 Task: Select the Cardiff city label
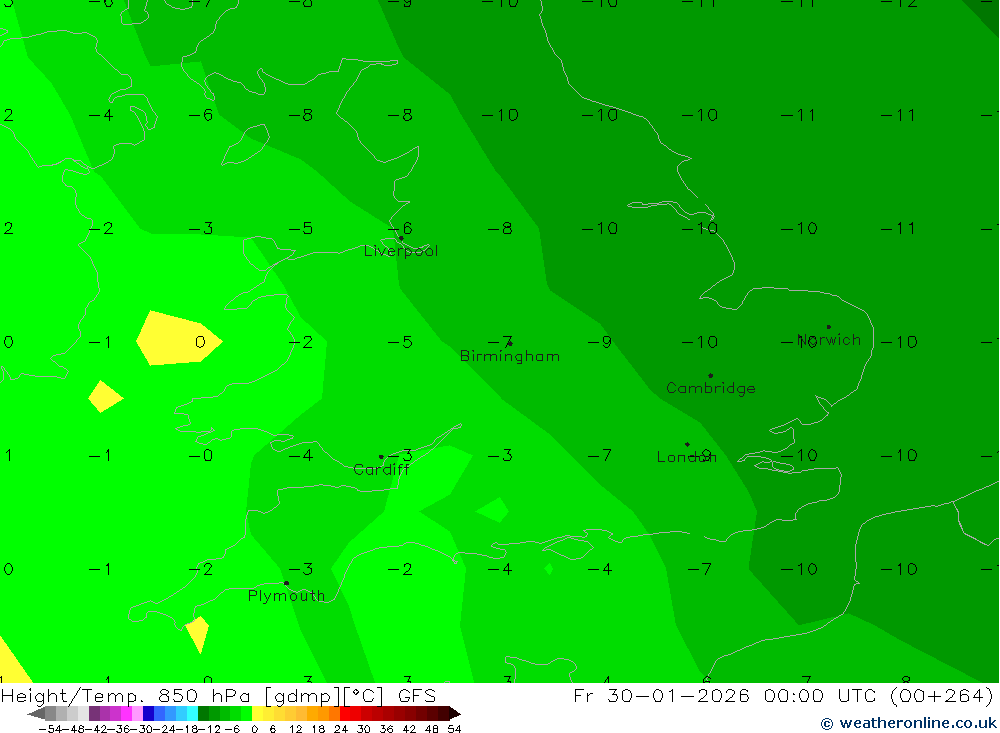point(381,470)
